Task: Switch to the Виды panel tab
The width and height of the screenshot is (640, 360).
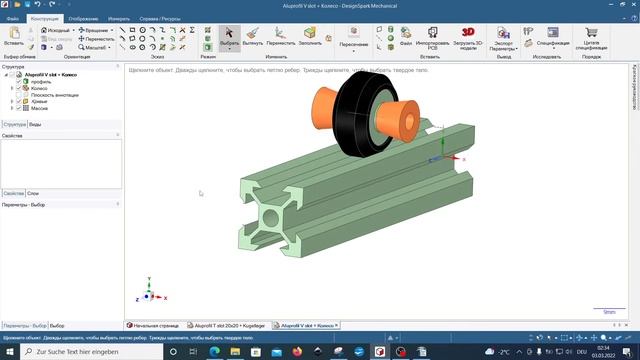Action: (35, 124)
